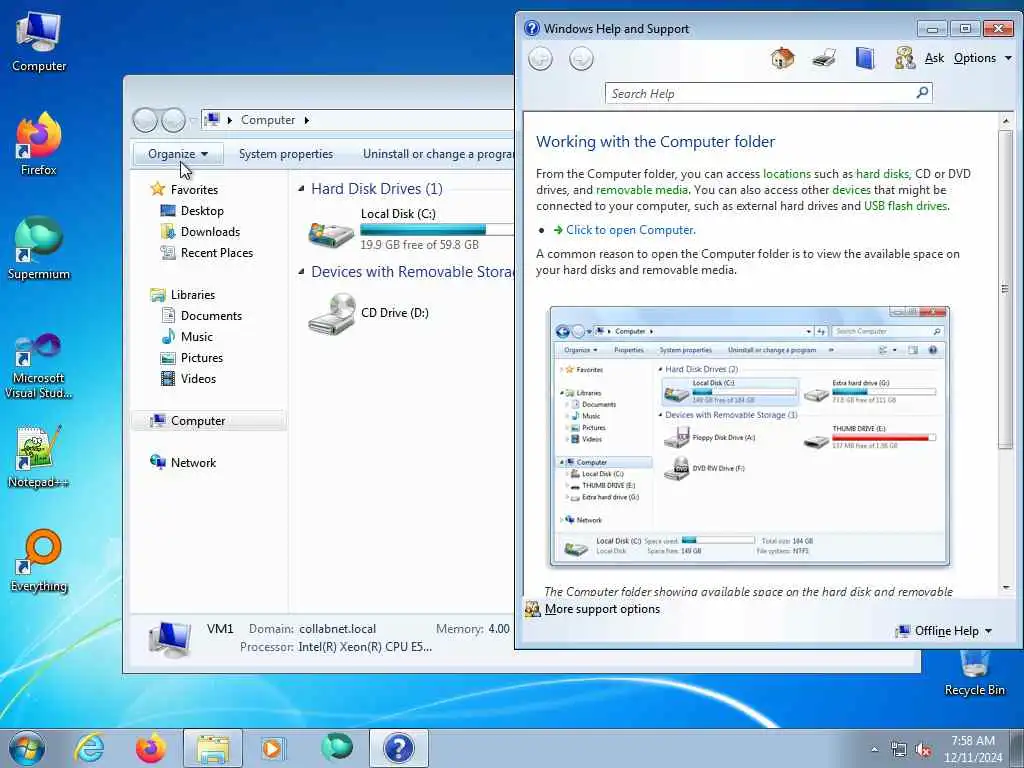Open Browse Help book icon
The image size is (1024, 768).
pyautogui.click(x=865, y=58)
